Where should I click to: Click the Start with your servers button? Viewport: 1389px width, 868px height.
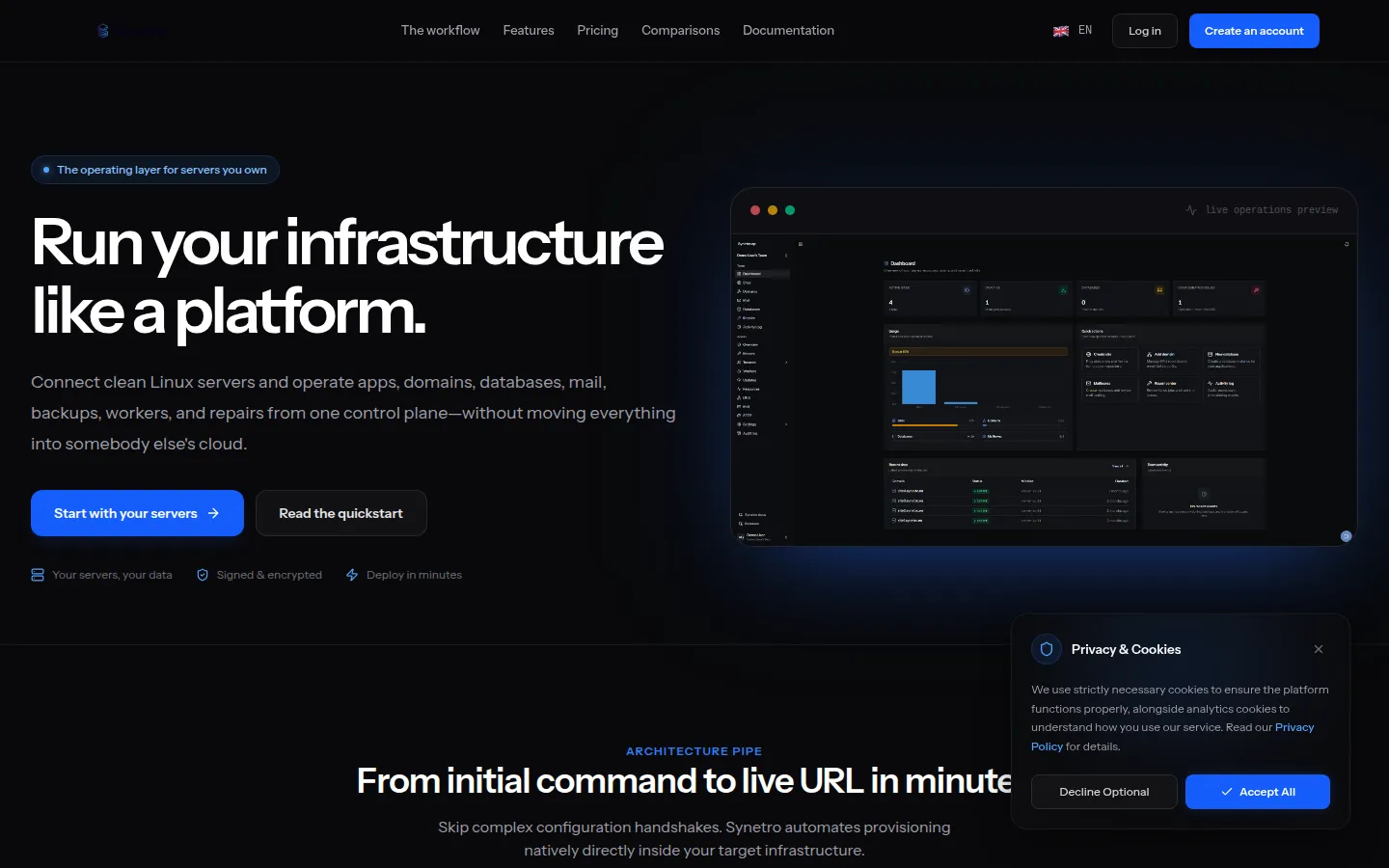[137, 513]
